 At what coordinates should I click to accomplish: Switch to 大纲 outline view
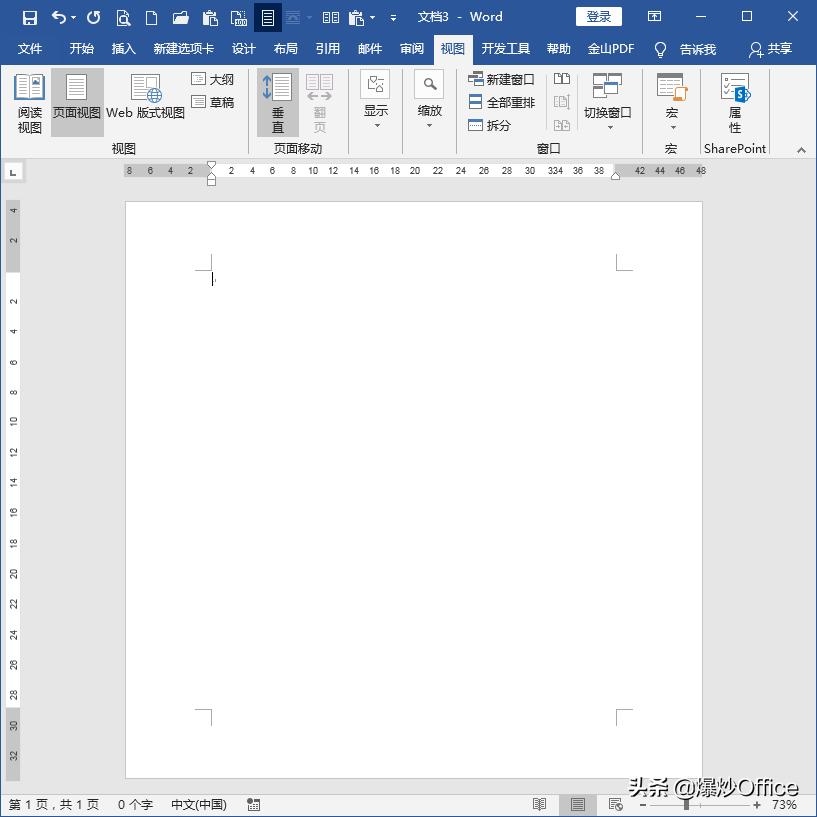pos(213,79)
